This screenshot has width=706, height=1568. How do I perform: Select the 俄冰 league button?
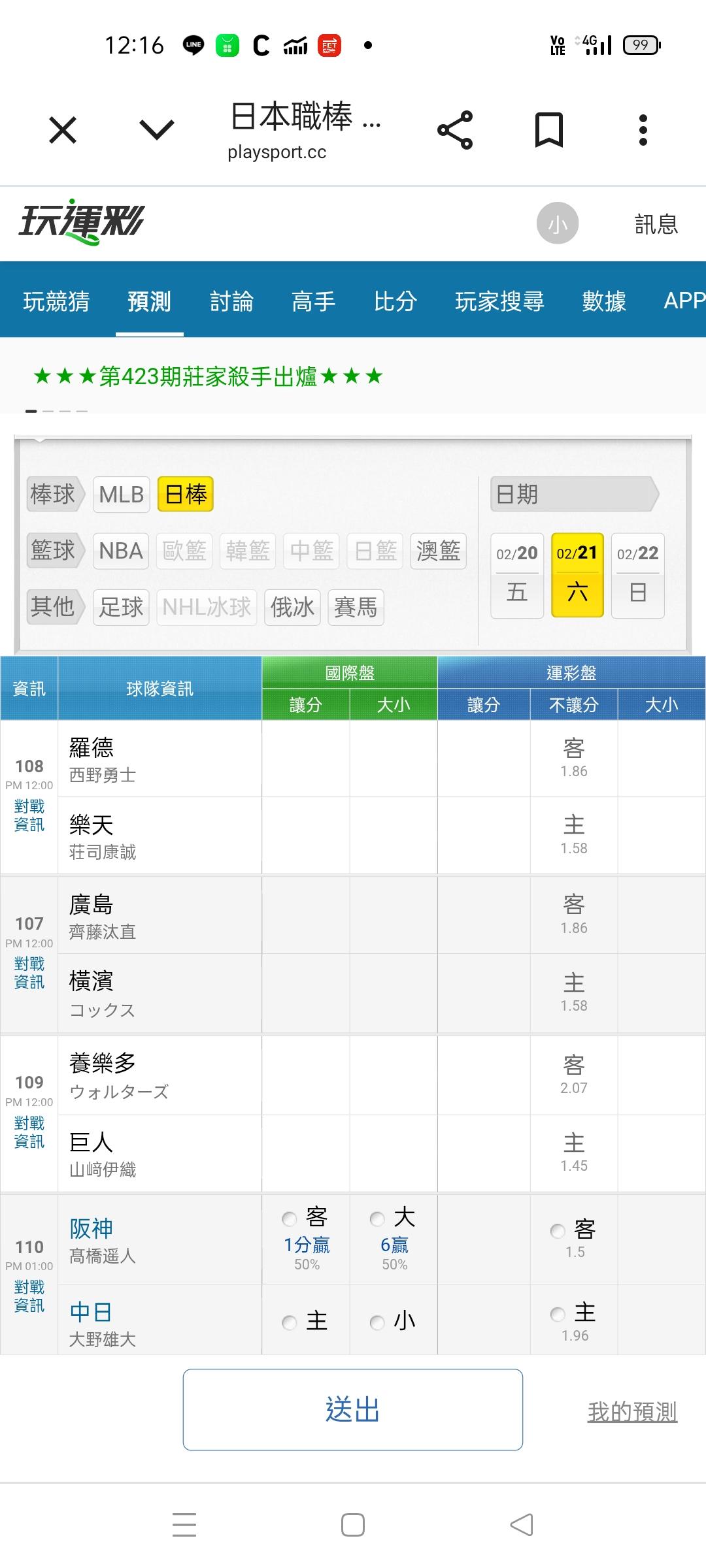(292, 607)
